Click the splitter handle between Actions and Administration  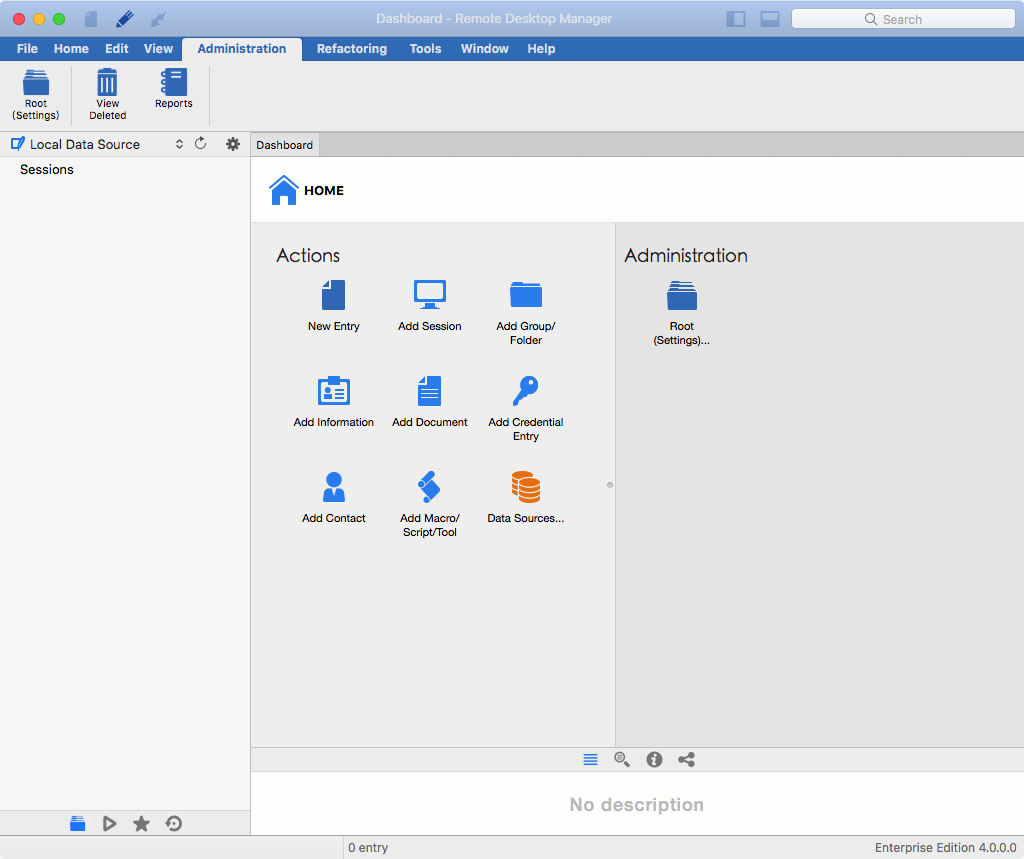(610, 485)
